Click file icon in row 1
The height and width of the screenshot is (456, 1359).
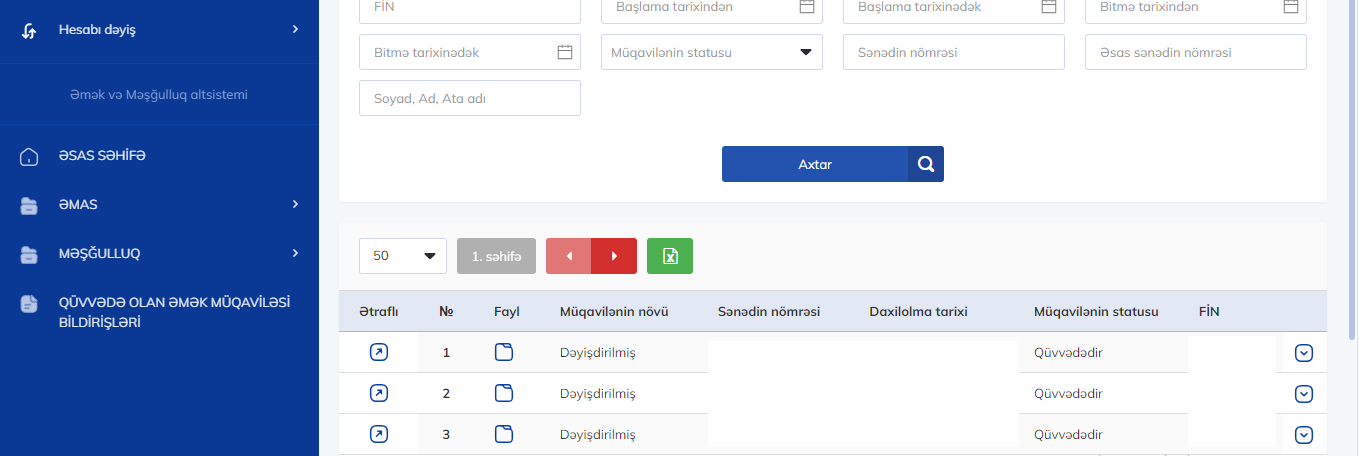coord(504,352)
